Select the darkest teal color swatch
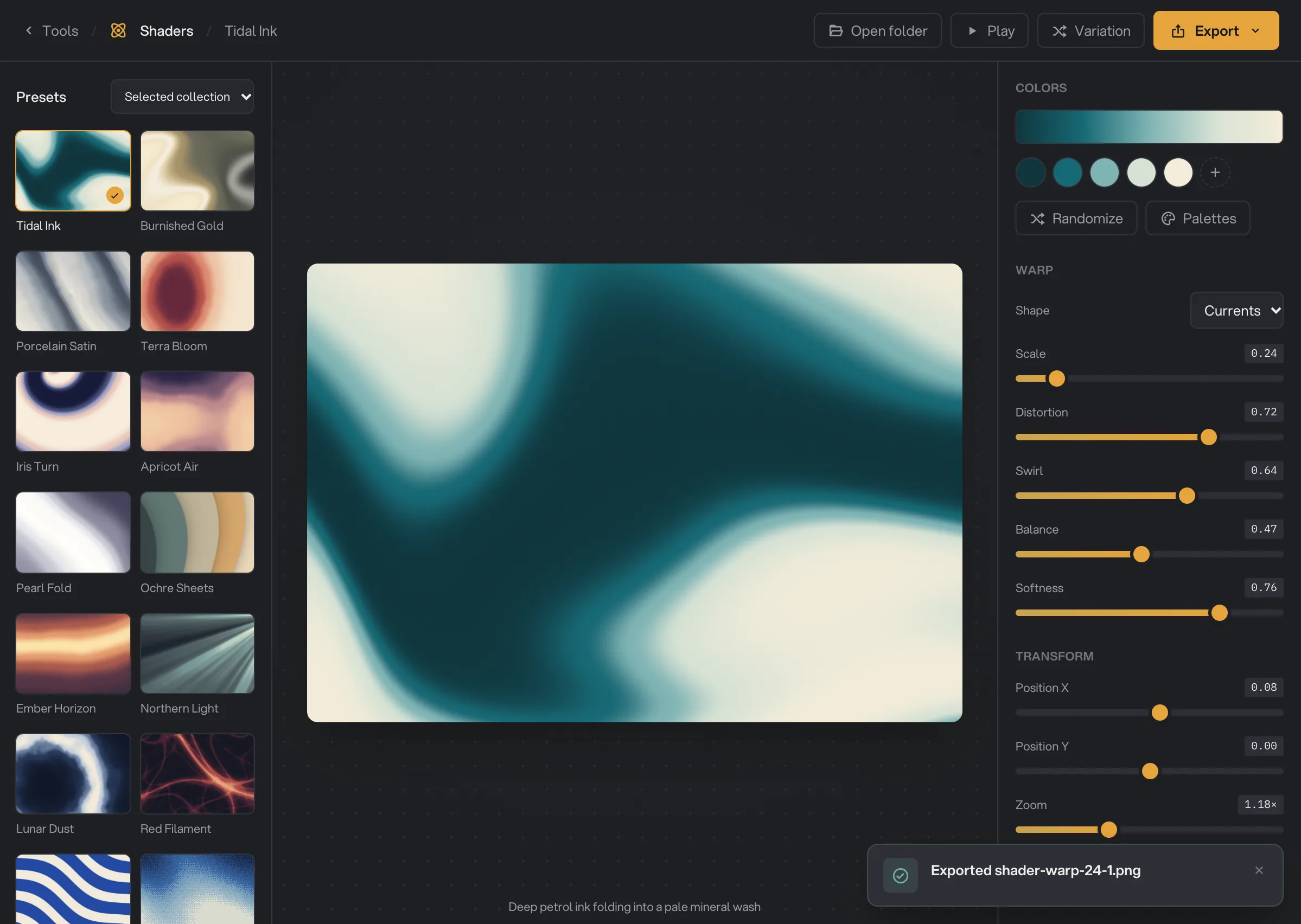 pos(1030,172)
